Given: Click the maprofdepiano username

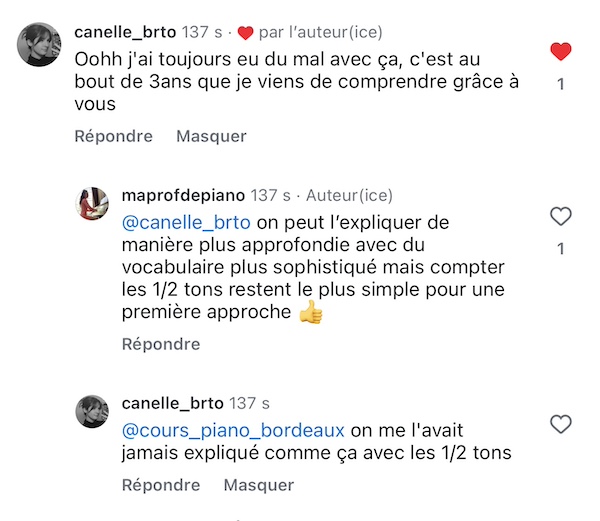Looking at the screenshot, I should pos(183,195).
